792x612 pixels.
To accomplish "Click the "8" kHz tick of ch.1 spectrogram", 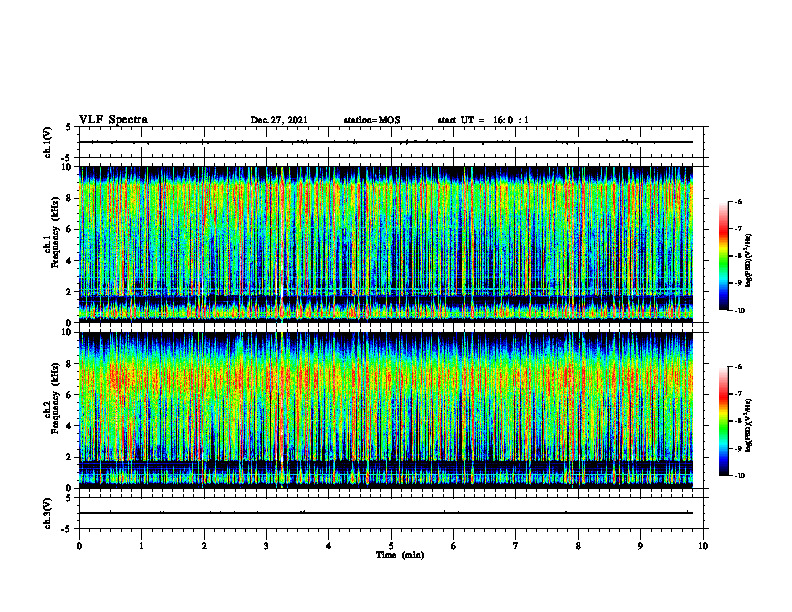I will tap(69, 198).
